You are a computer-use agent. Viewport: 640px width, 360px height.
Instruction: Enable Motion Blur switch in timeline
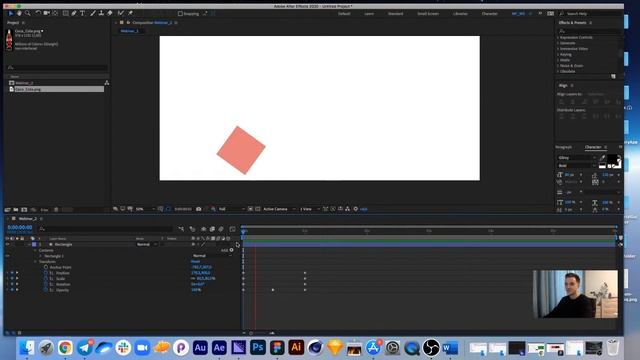coord(221,229)
